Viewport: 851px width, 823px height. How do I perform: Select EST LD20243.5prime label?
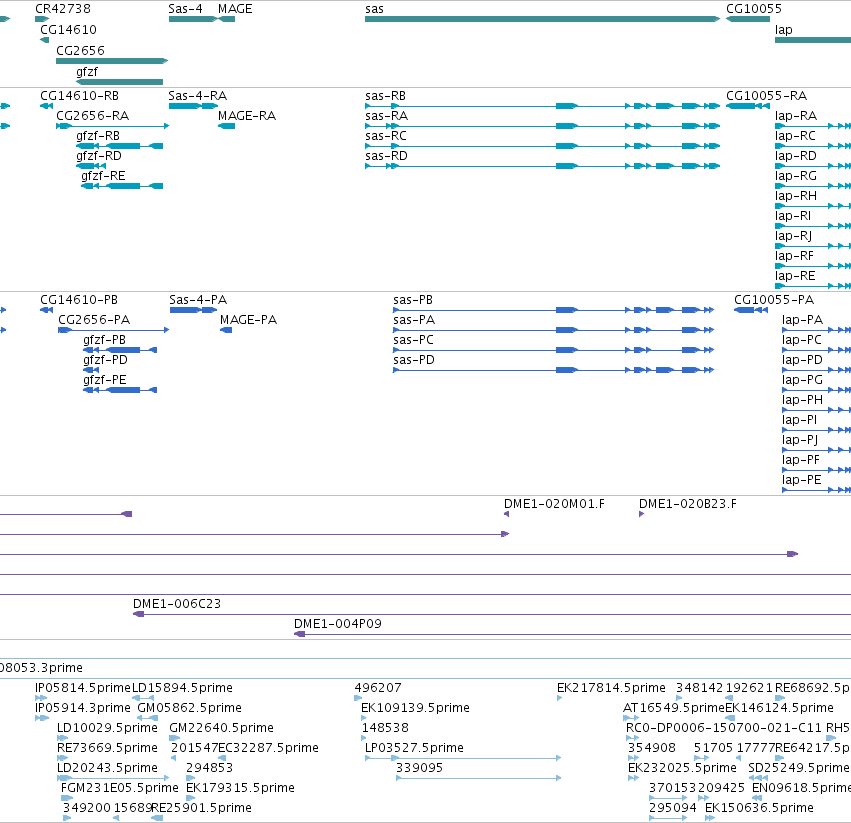(107, 769)
